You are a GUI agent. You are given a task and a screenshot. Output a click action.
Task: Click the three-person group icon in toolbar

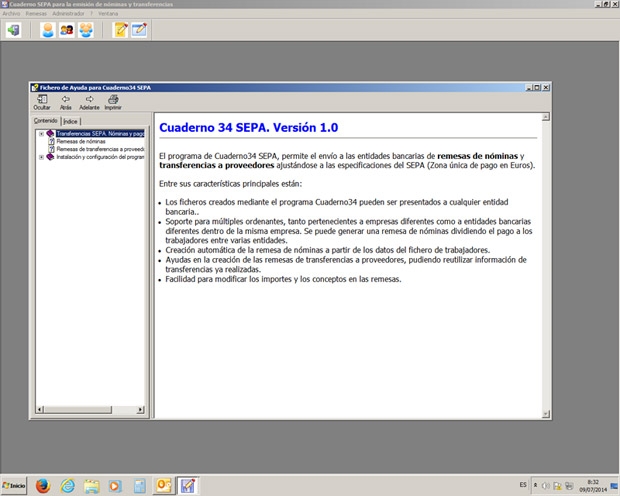coord(86,30)
